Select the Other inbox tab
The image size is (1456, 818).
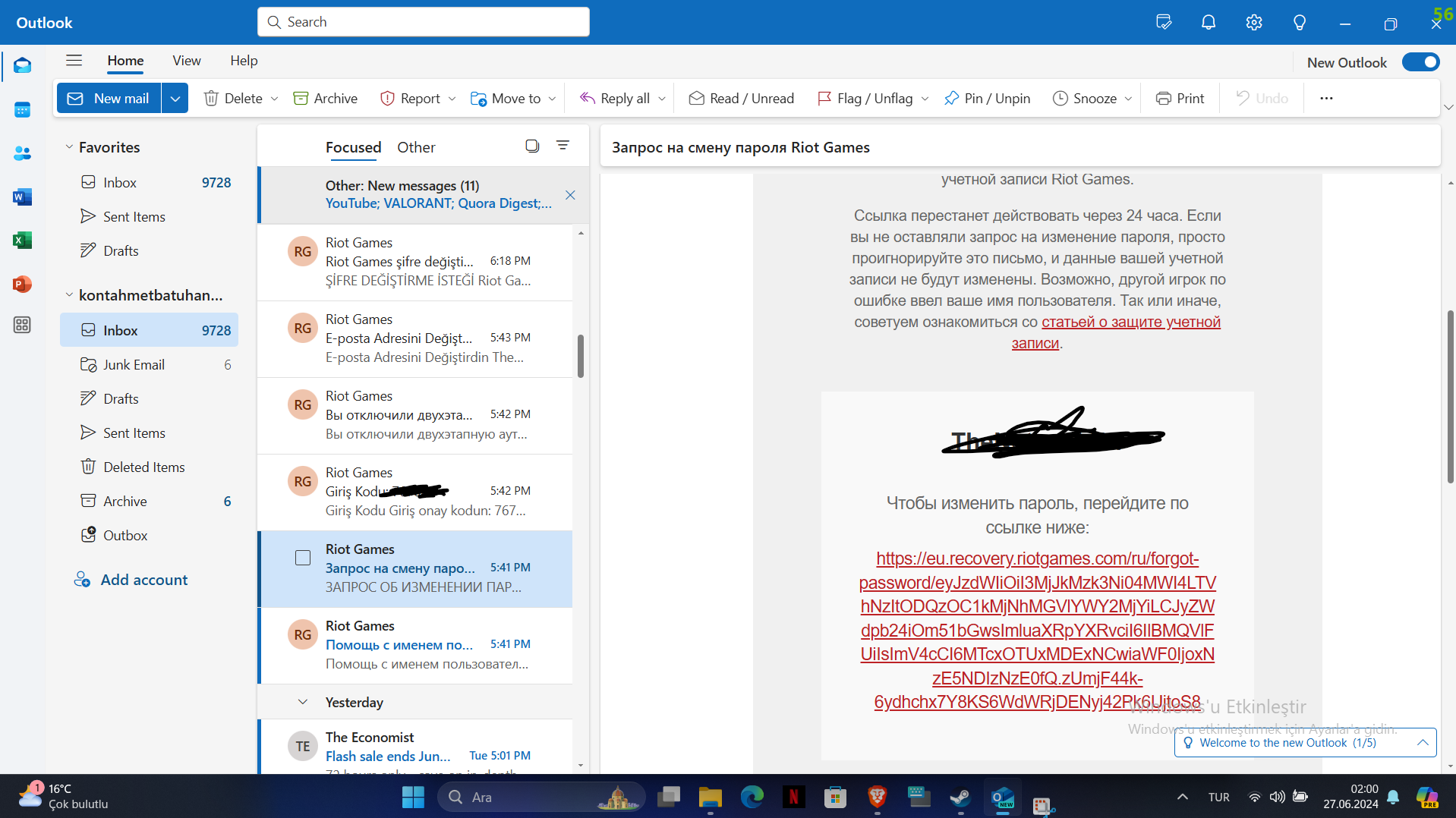(x=416, y=147)
